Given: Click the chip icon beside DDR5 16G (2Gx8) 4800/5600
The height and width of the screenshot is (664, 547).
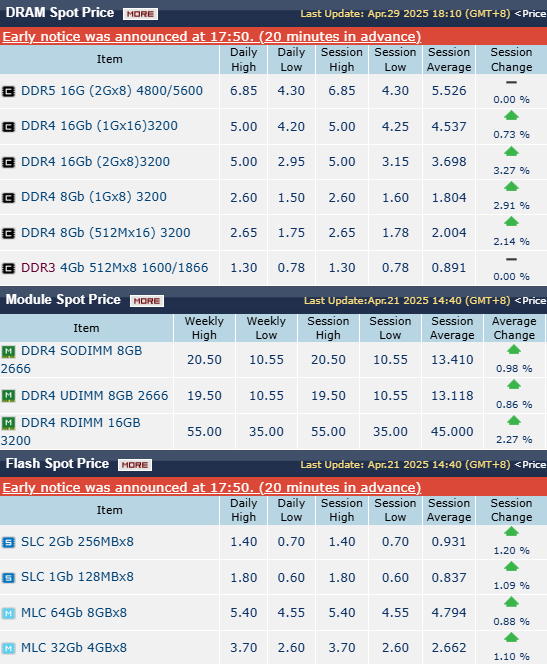Looking at the screenshot, I should 8,91.
